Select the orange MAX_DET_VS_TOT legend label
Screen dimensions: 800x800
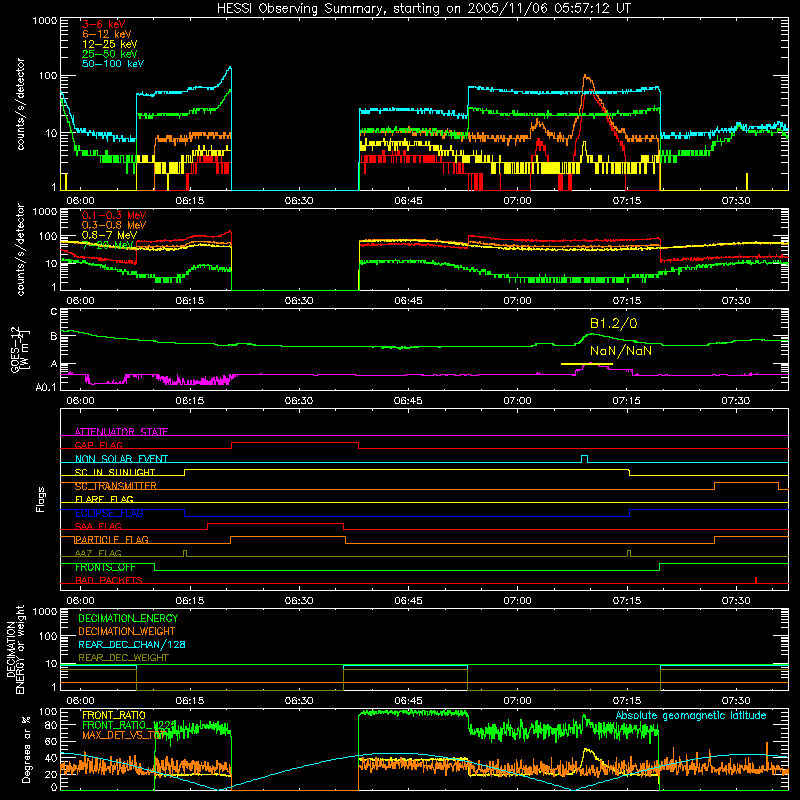pos(123,735)
